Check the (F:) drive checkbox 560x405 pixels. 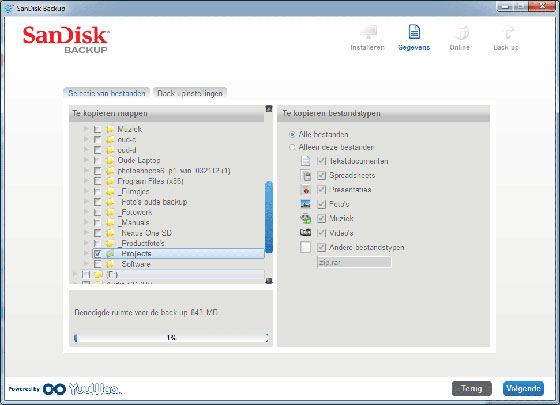coord(86,274)
